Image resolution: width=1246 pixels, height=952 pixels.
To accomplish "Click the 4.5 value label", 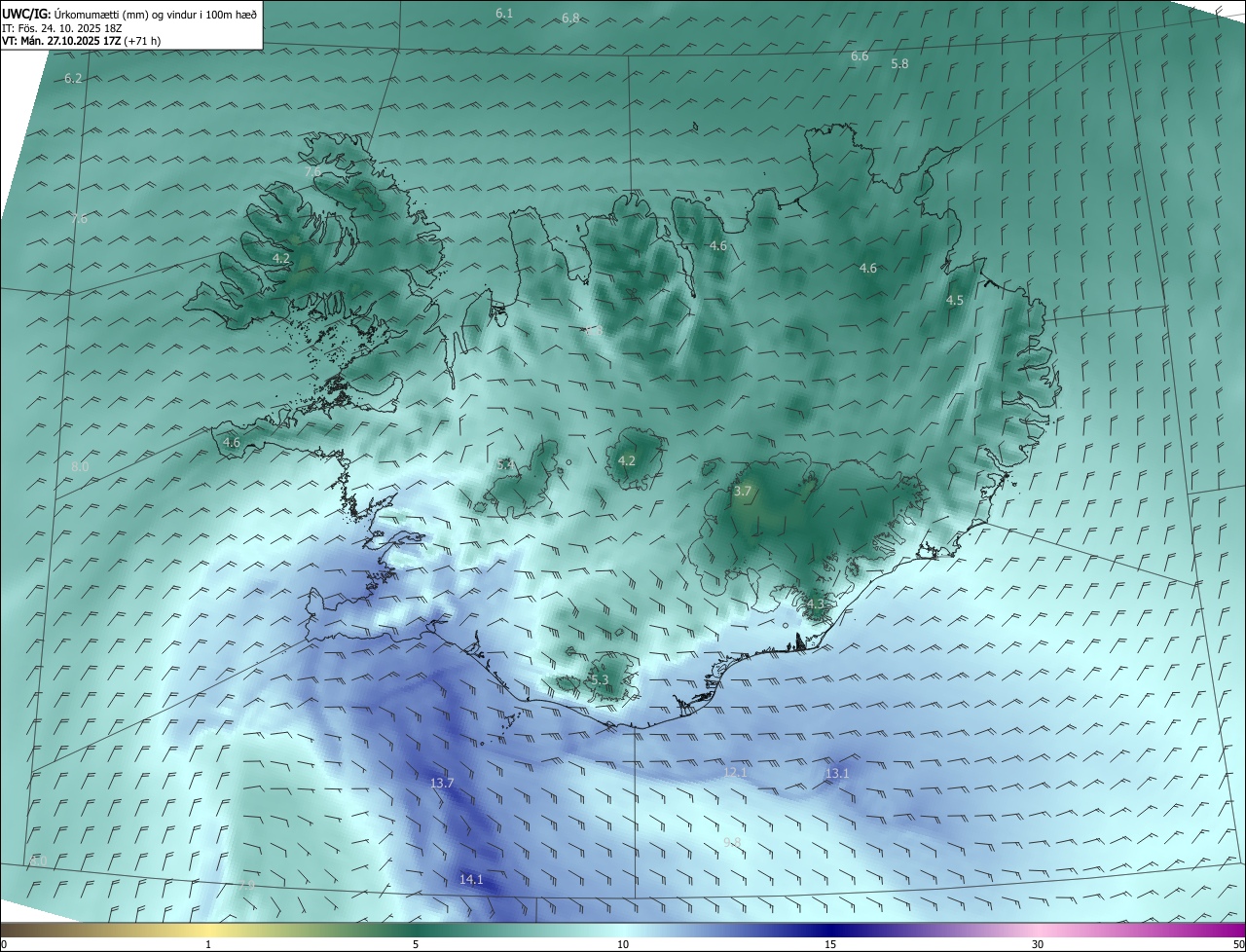I will pyautogui.click(x=955, y=301).
